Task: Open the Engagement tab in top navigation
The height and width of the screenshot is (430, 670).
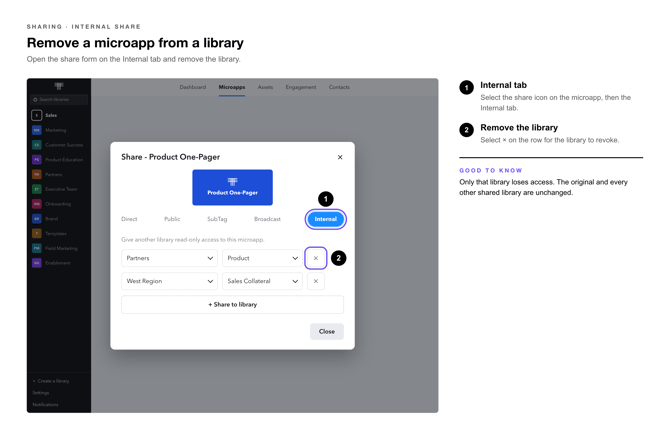Action: click(301, 87)
